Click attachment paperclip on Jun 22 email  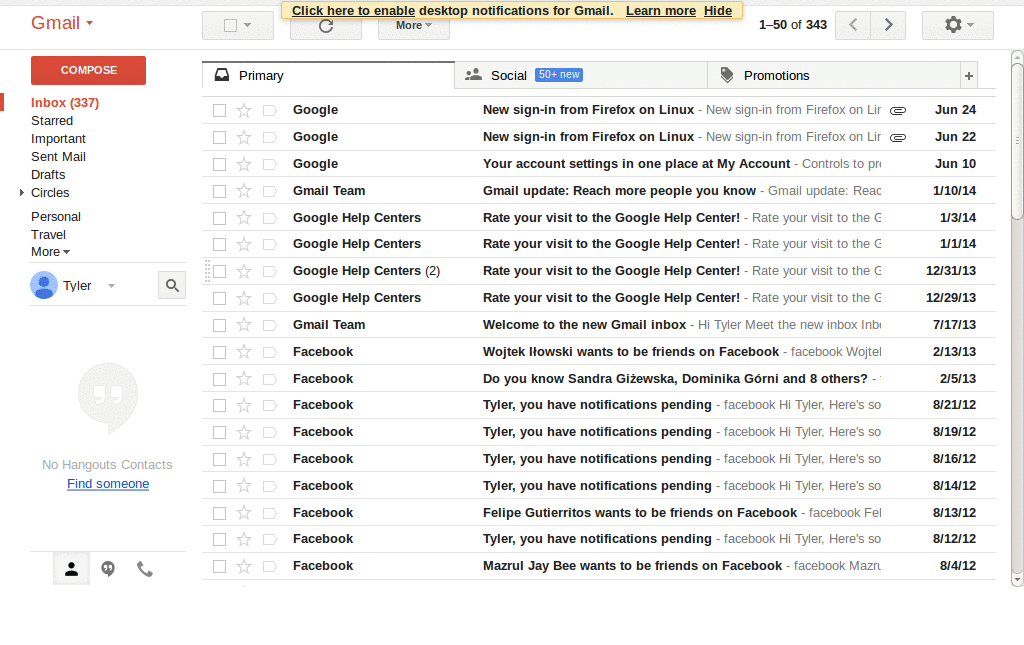(898, 138)
